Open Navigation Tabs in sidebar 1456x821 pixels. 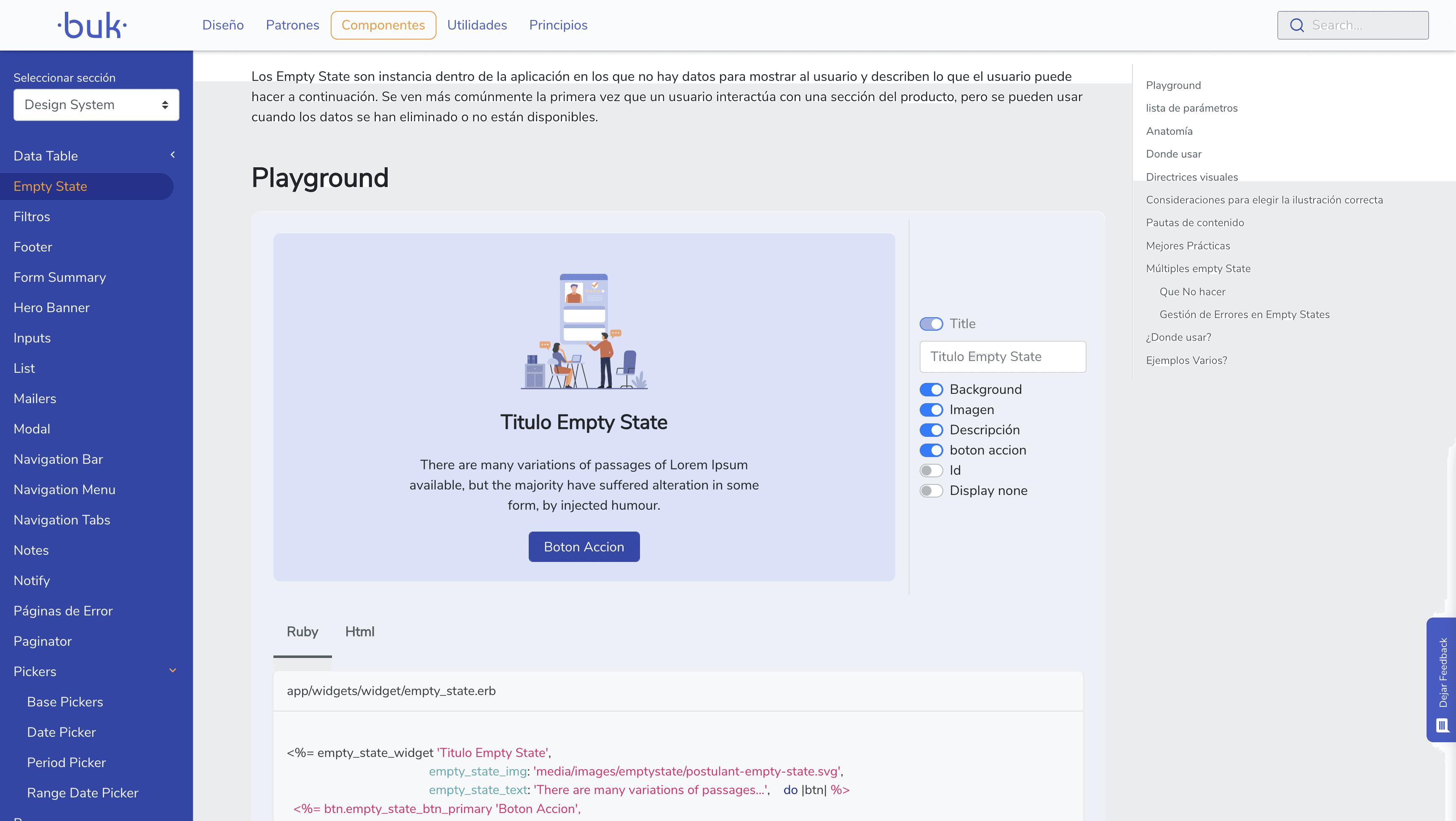coord(62,520)
